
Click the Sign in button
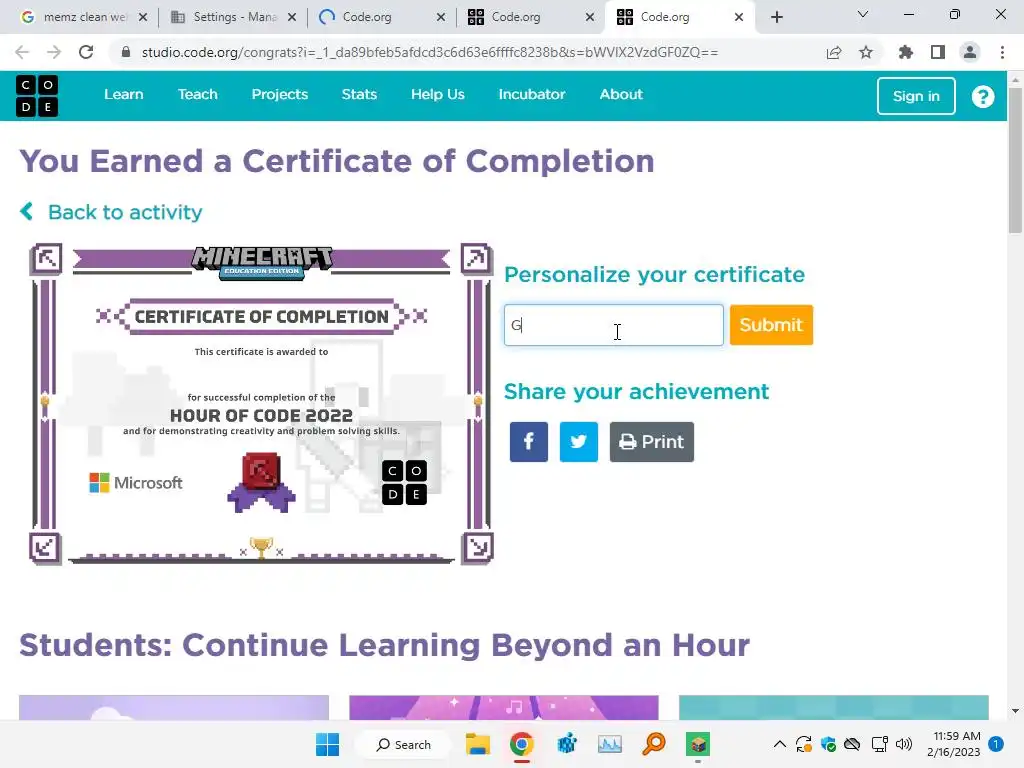916,96
